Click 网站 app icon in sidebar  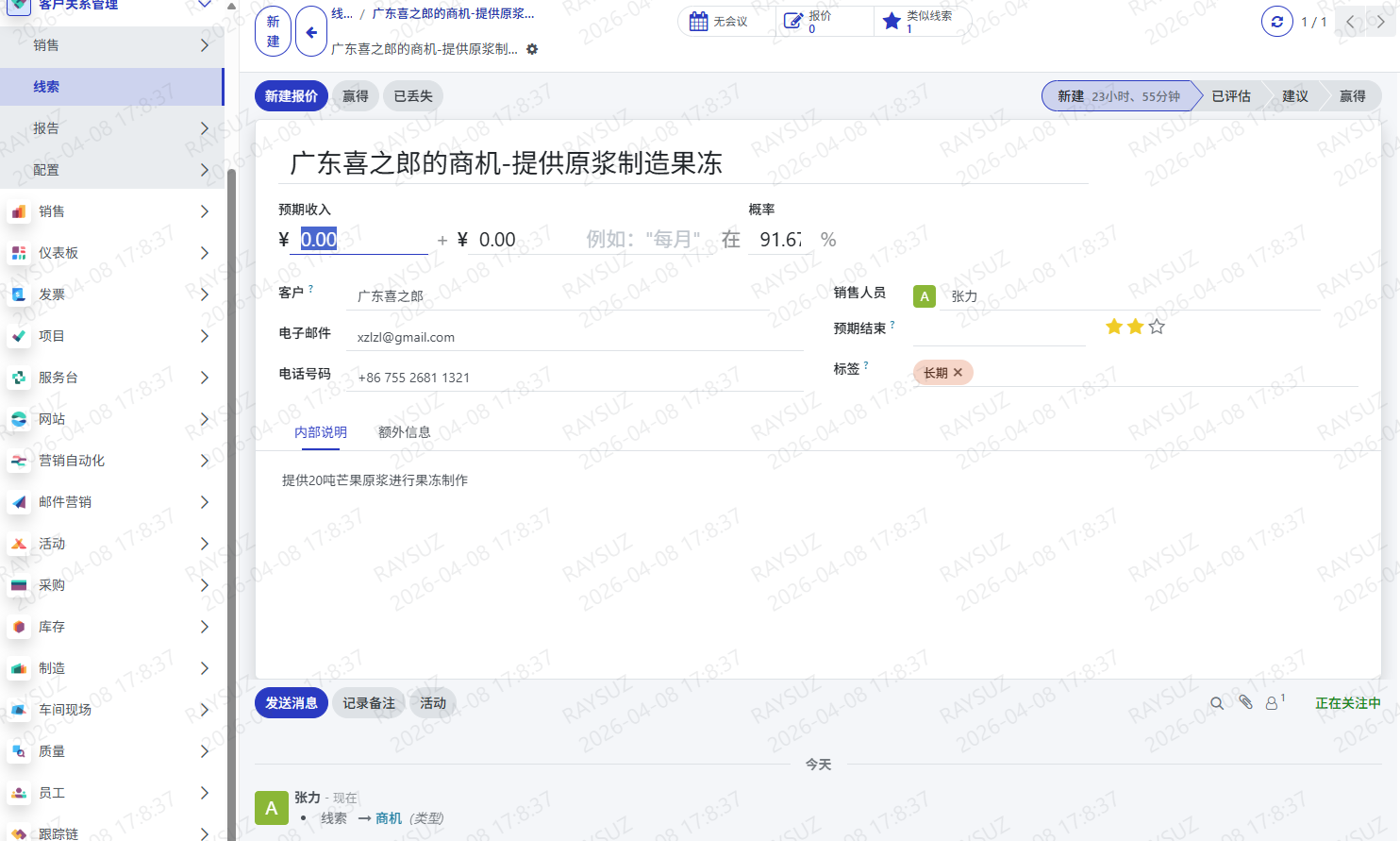[x=19, y=419]
